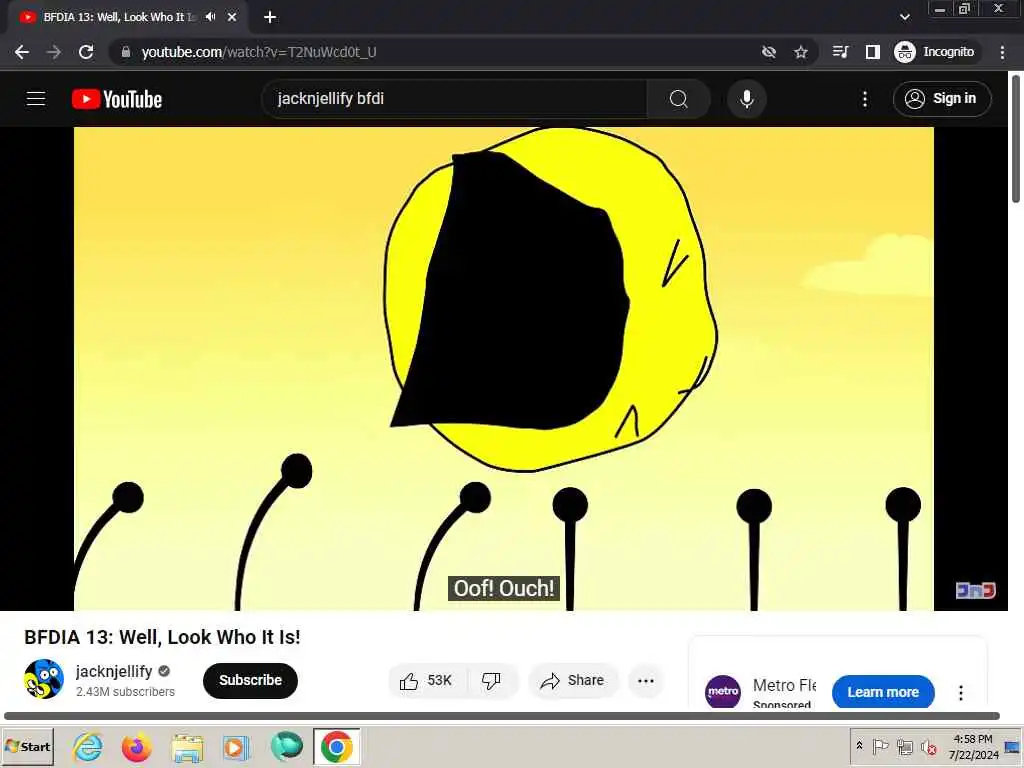Open the third-party cookies blocked eye icon
The width and height of the screenshot is (1024, 768).
(x=769, y=52)
